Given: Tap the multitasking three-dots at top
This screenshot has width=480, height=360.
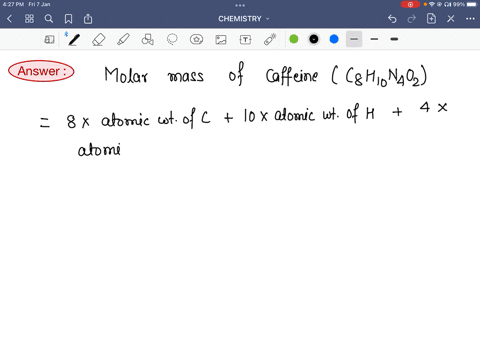Looking at the screenshot, I should (x=240, y=5).
